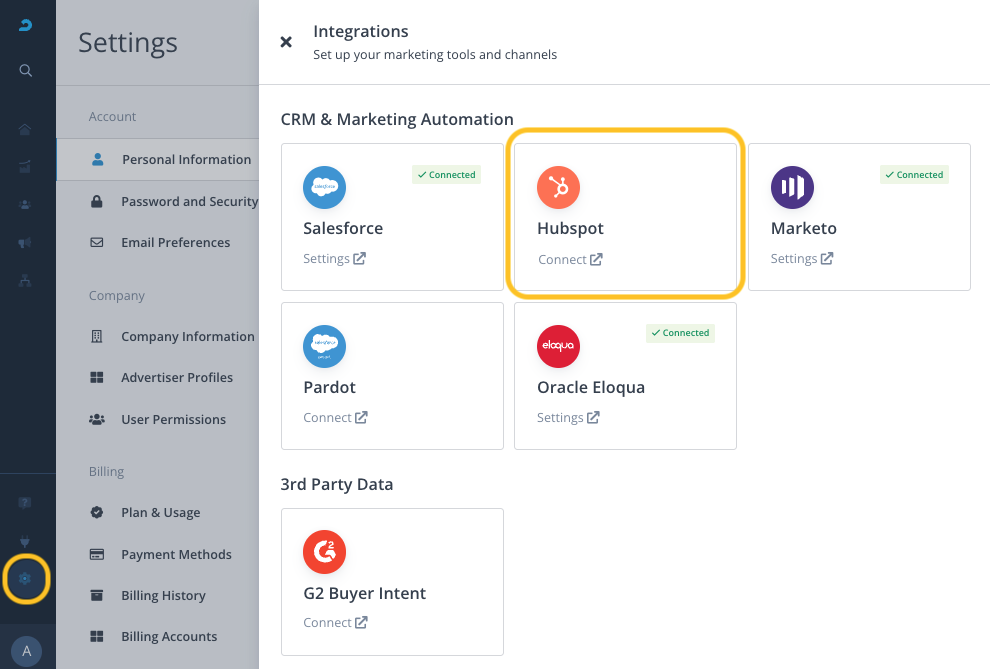This screenshot has height=669, width=990.
Task: Click the Hubspot logo icon
Action: pyautogui.click(x=558, y=187)
